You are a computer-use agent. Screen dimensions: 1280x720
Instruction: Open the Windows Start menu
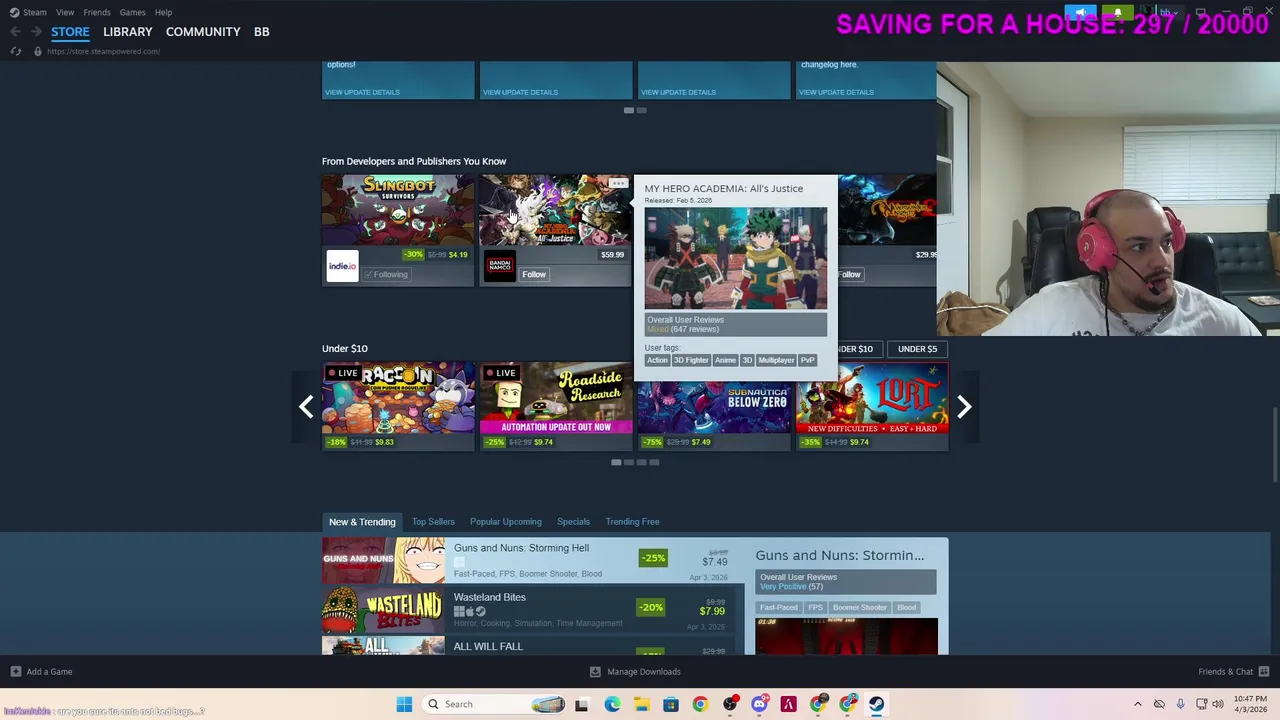404,704
